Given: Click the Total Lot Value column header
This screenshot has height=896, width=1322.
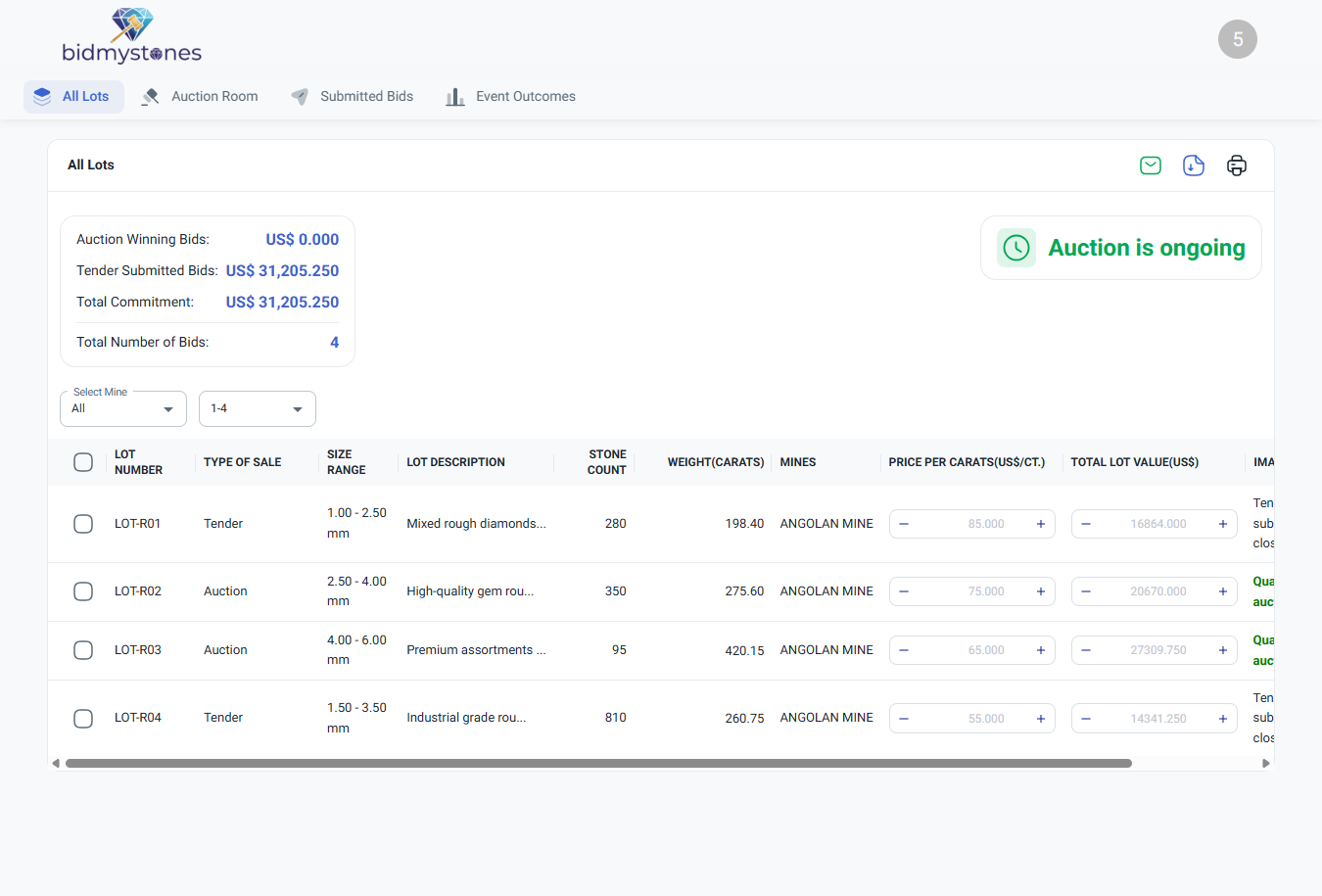Looking at the screenshot, I should coord(1134,462).
